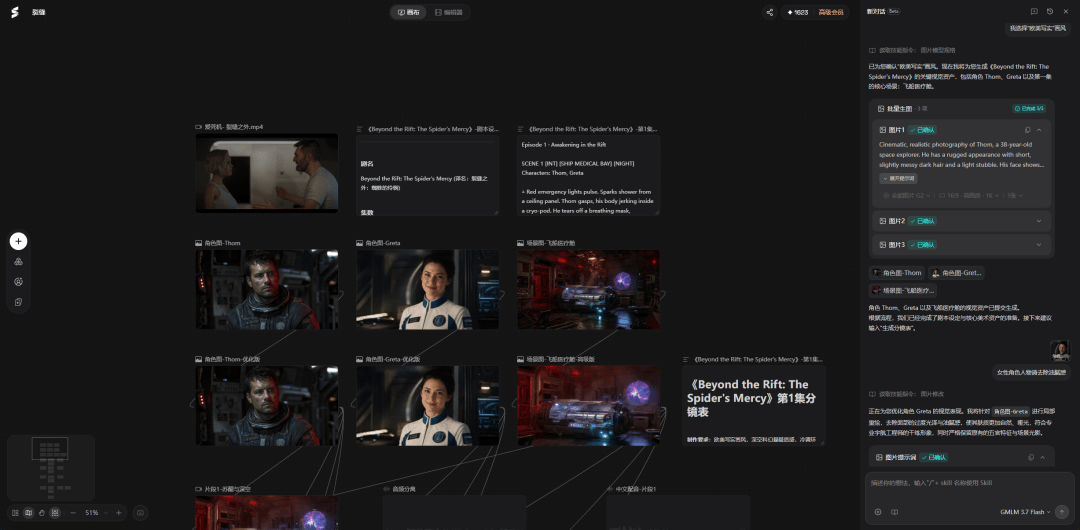This screenshot has width=1080, height=530.
Task: Click the 角色图-Thom reference chip in chat
Action: [x=897, y=273]
